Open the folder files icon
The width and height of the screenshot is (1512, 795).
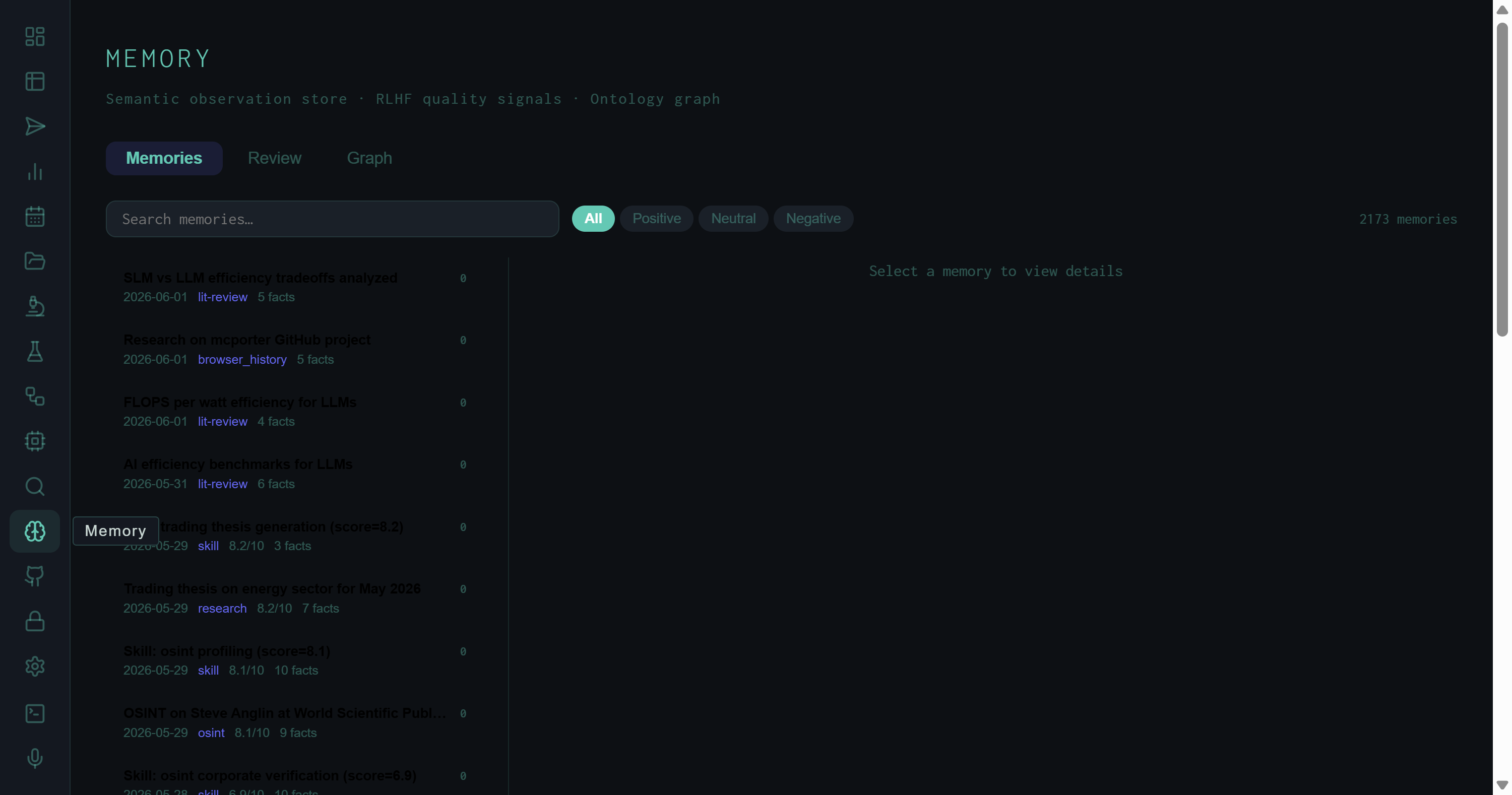(35, 261)
